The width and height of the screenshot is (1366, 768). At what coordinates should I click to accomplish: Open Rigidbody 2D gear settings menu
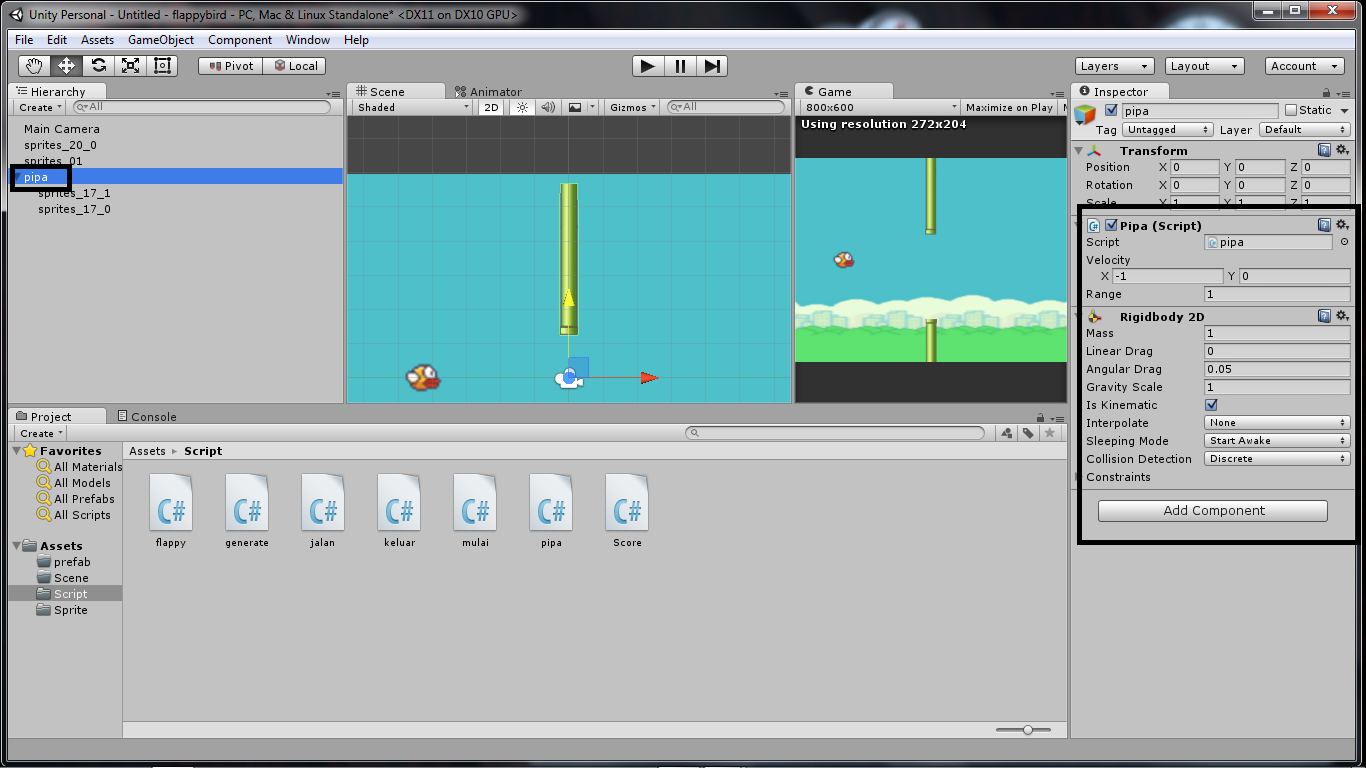click(x=1342, y=316)
